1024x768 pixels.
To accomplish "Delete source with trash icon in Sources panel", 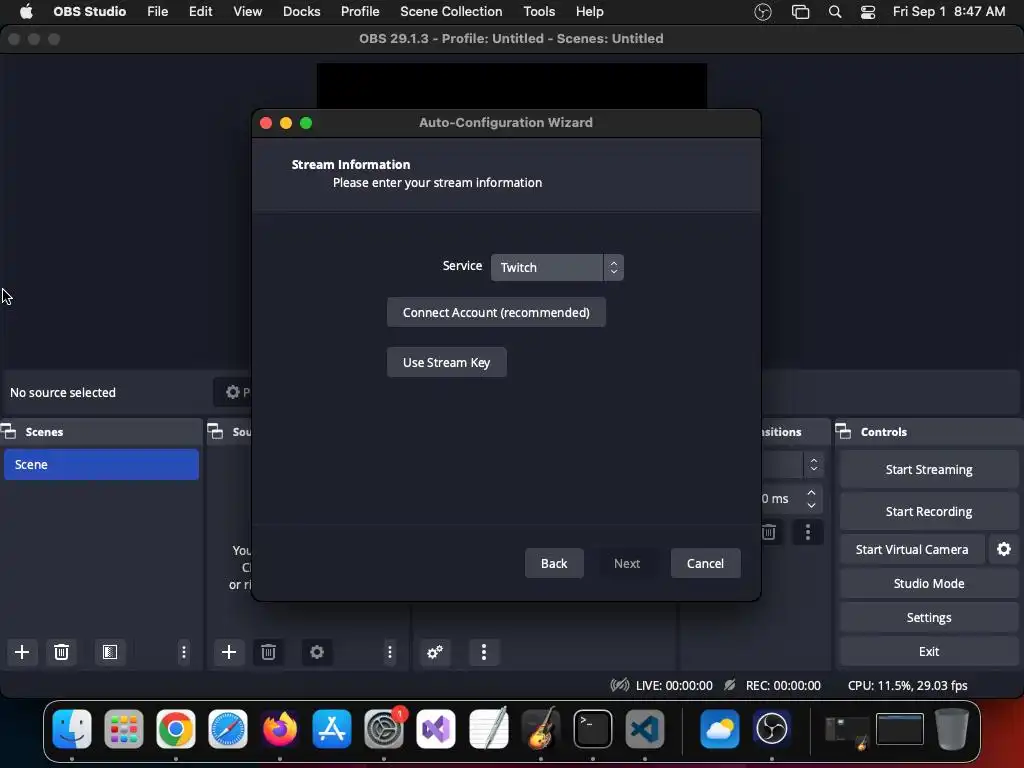I will [x=268, y=652].
